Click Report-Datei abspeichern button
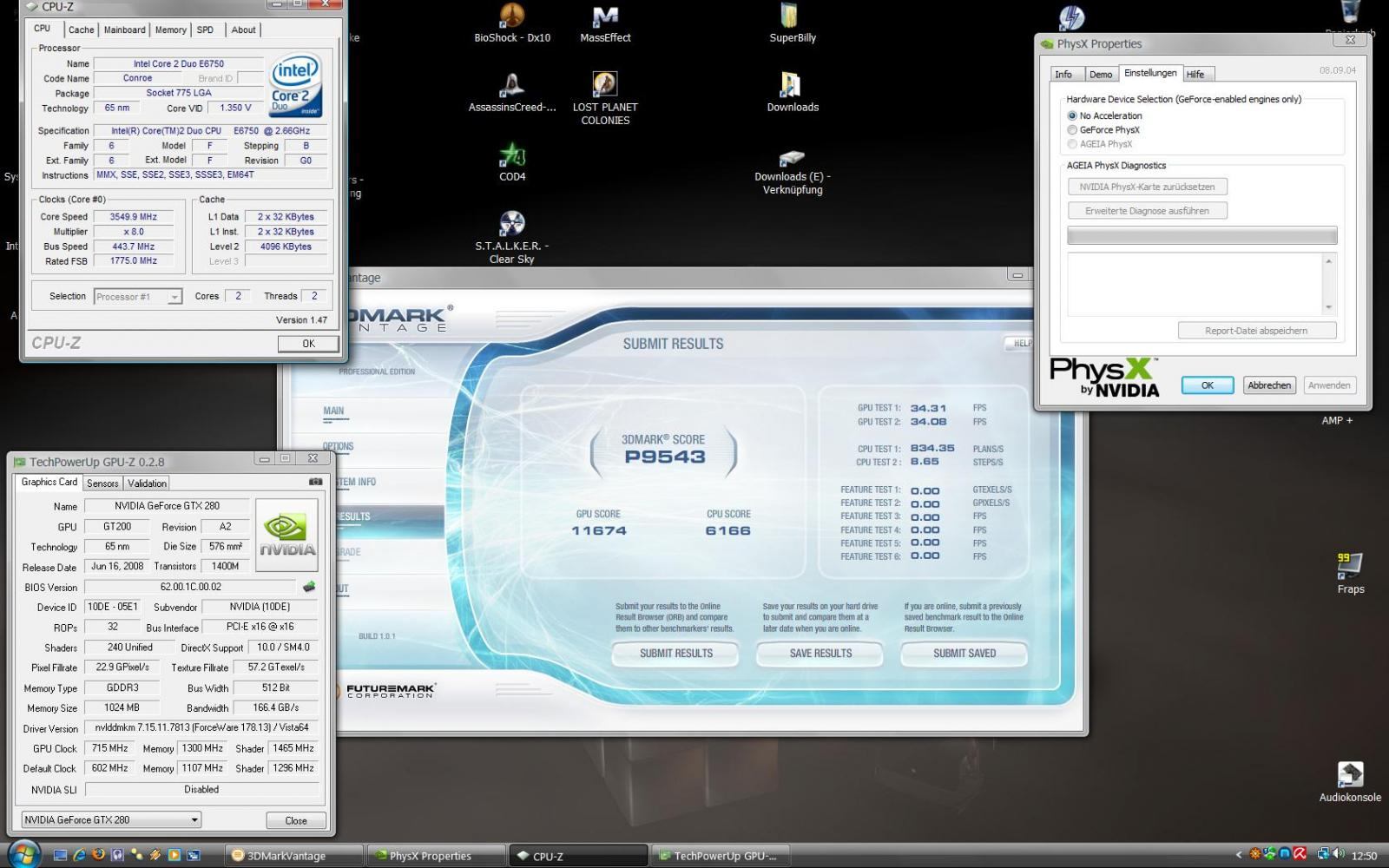This screenshot has width=1389, height=868. coord(1256,331)
